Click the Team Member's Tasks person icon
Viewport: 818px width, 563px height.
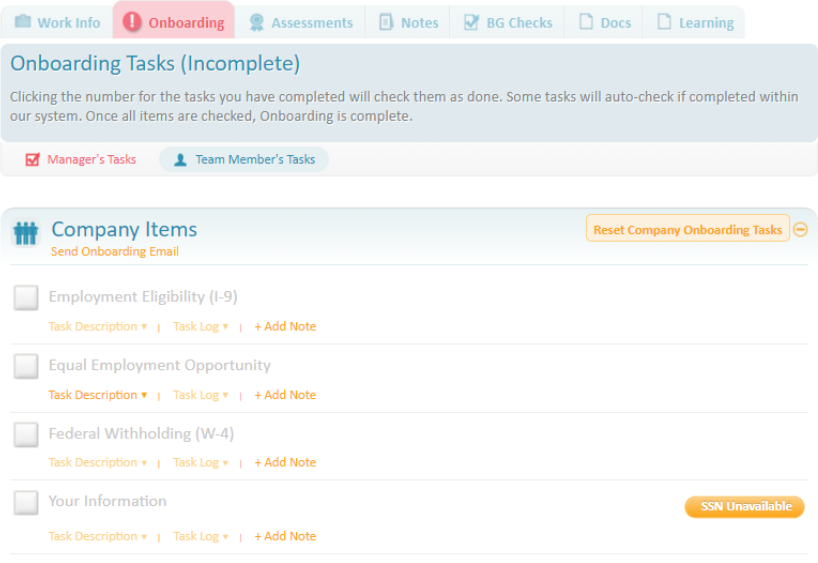(180, 160)
